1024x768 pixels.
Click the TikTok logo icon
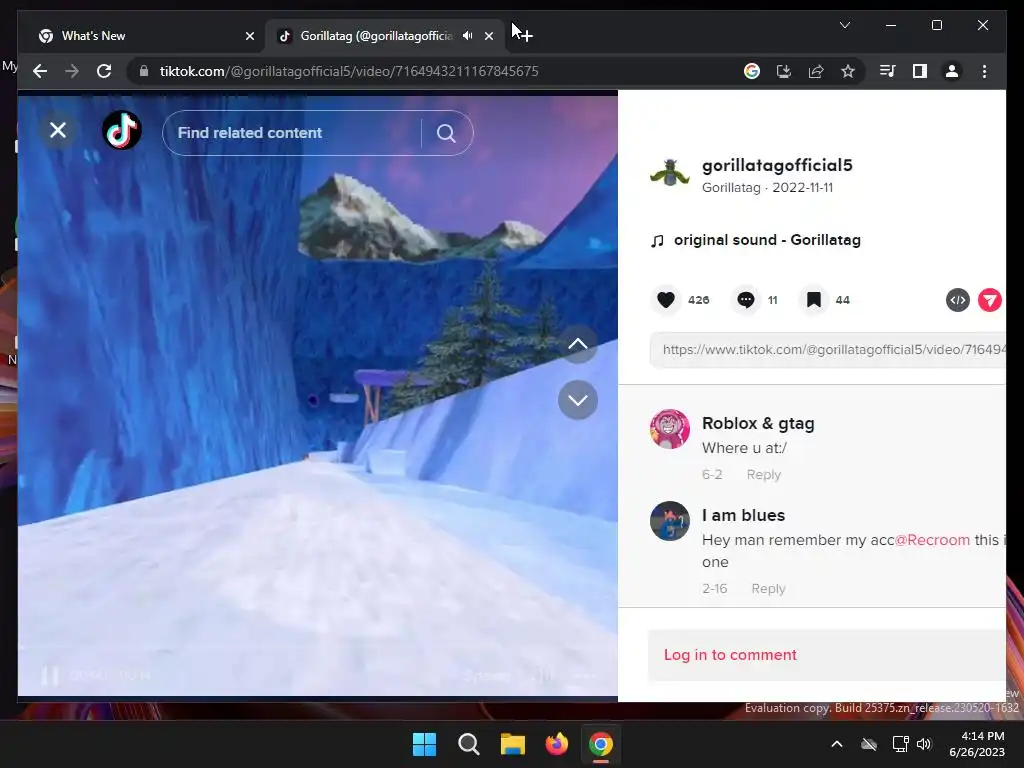coord(122,131)
